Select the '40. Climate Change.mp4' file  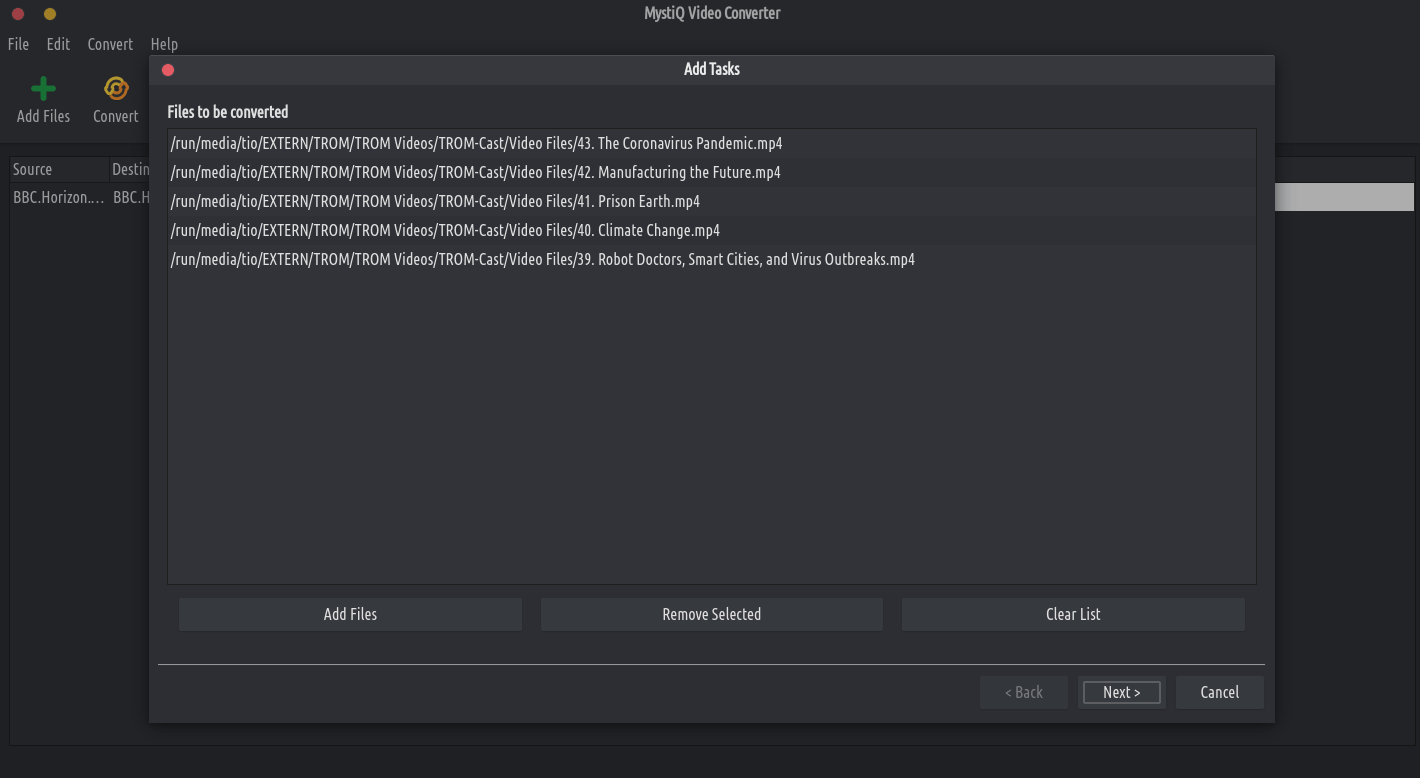coord(711,230)
